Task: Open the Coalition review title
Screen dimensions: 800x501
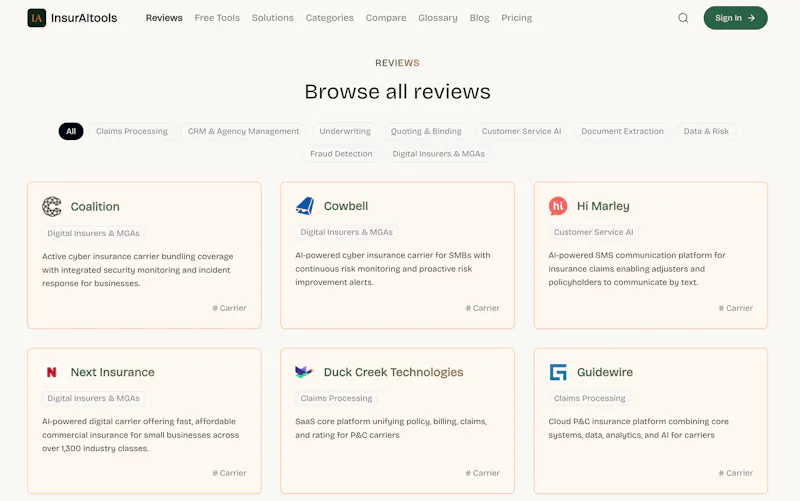Action: click(x=95, y=207)
